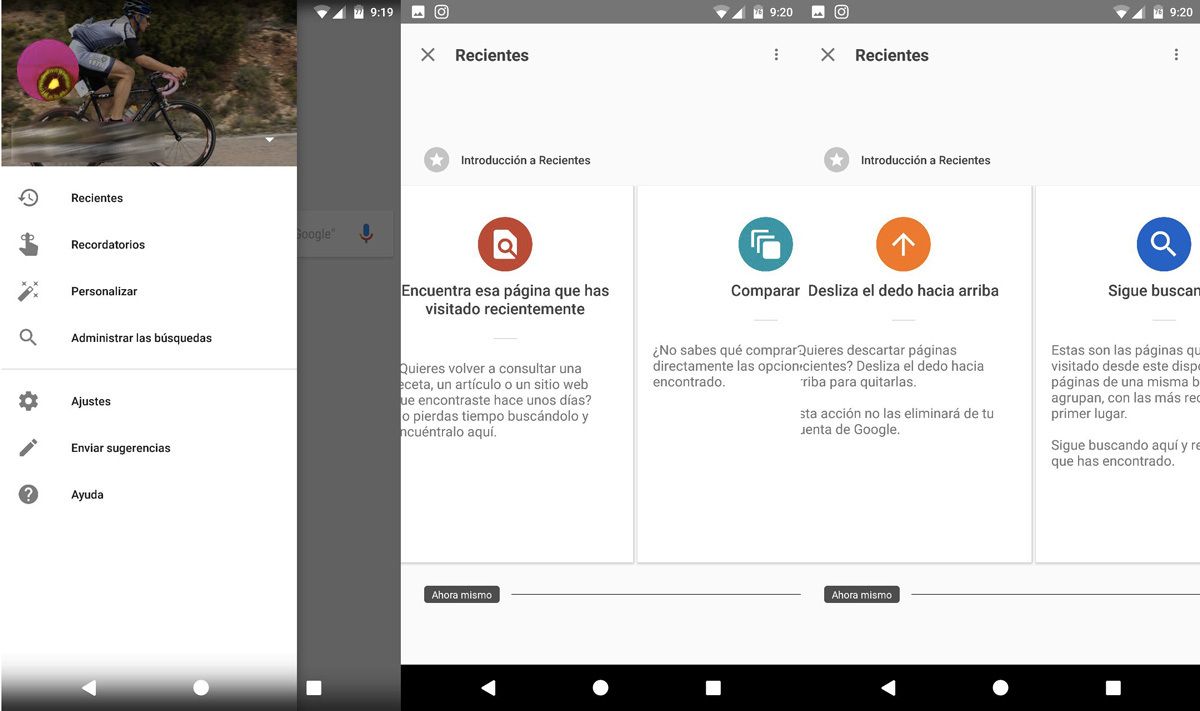Tap the Ahora mismo label on the middle screen
Viewport: 1200px width, 711px height.
pos(461,595)
